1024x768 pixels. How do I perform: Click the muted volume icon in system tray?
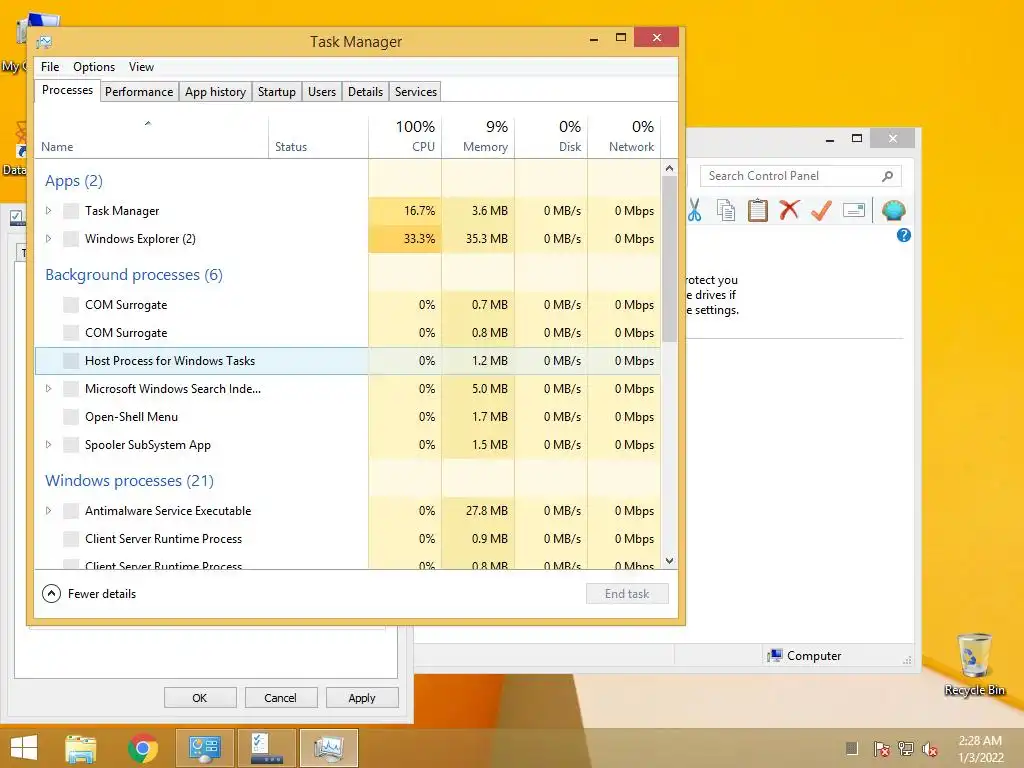coord(929,748)
